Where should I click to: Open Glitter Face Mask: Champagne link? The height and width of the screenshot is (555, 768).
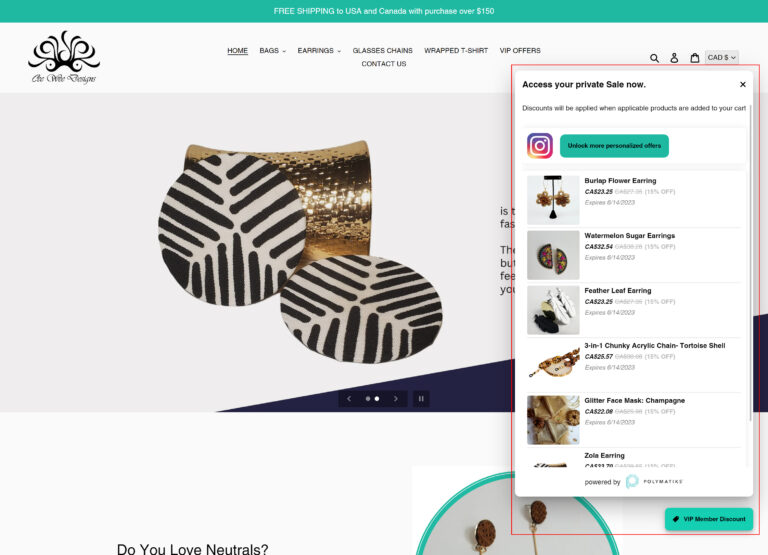634,400
